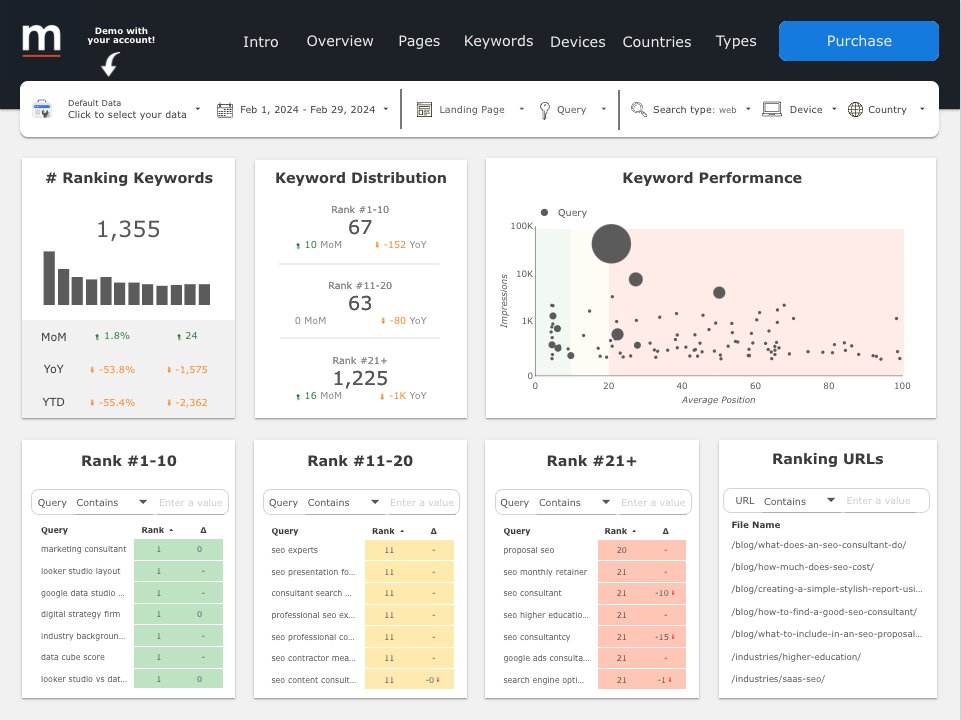Click the m logo in header

pyautogui.click(x=42, y=40)
